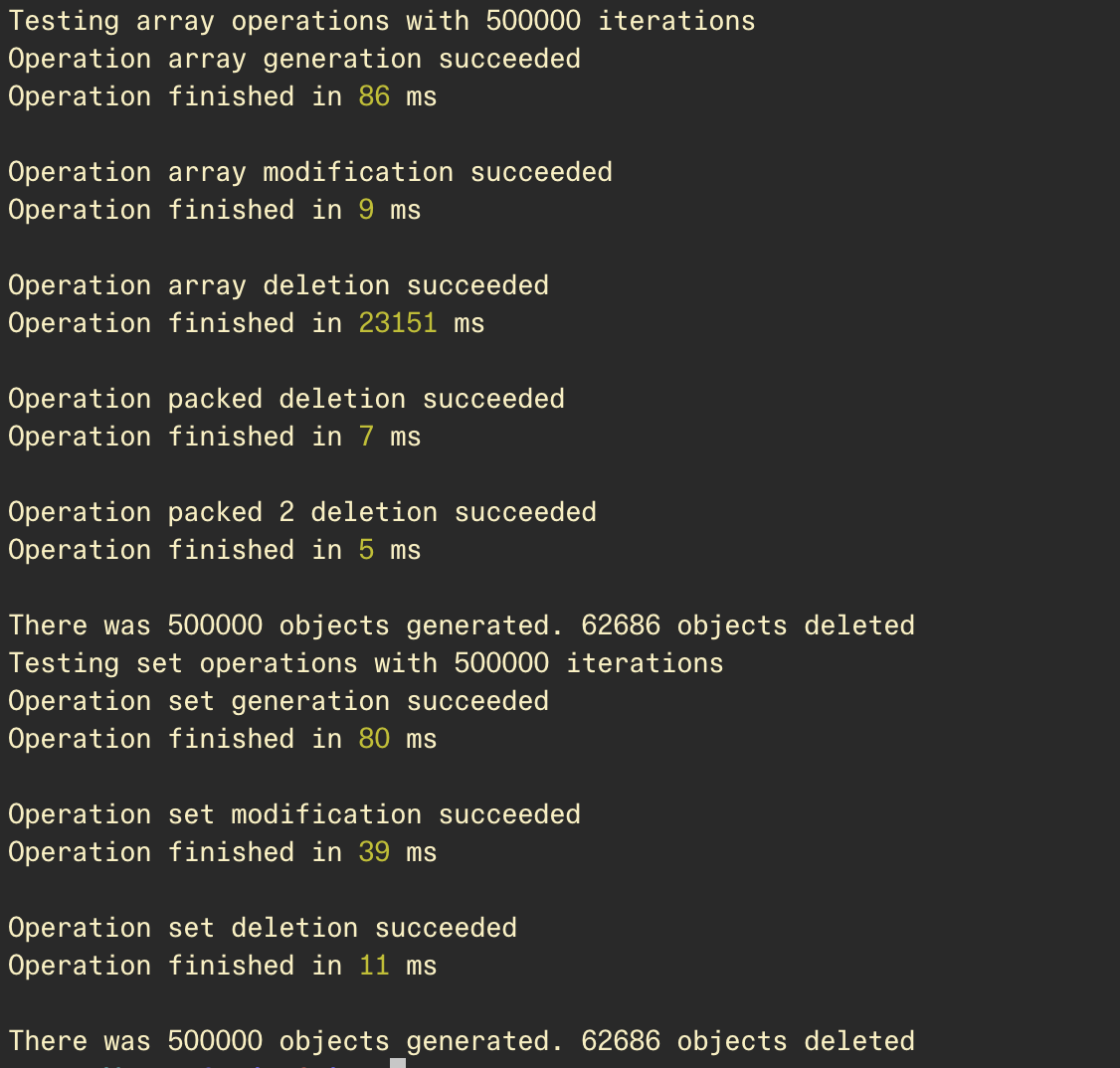
Task: Click the 'Testing array operations' header line
Action: (381, 22)
